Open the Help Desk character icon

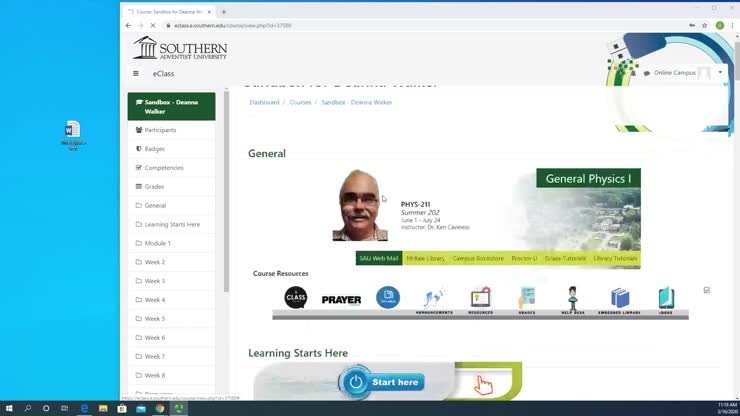(x=572, y=300)
